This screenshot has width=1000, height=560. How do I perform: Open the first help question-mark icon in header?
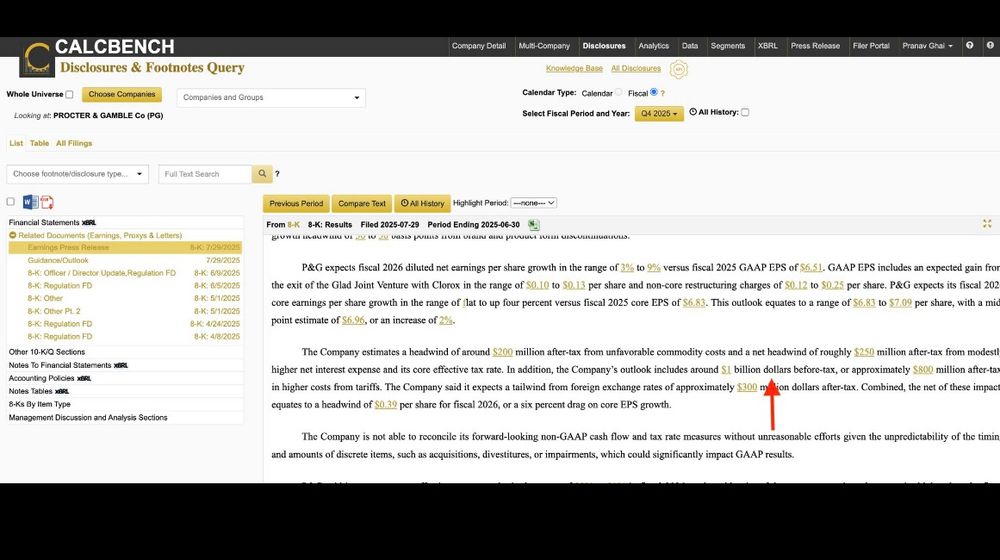[969, 45]
